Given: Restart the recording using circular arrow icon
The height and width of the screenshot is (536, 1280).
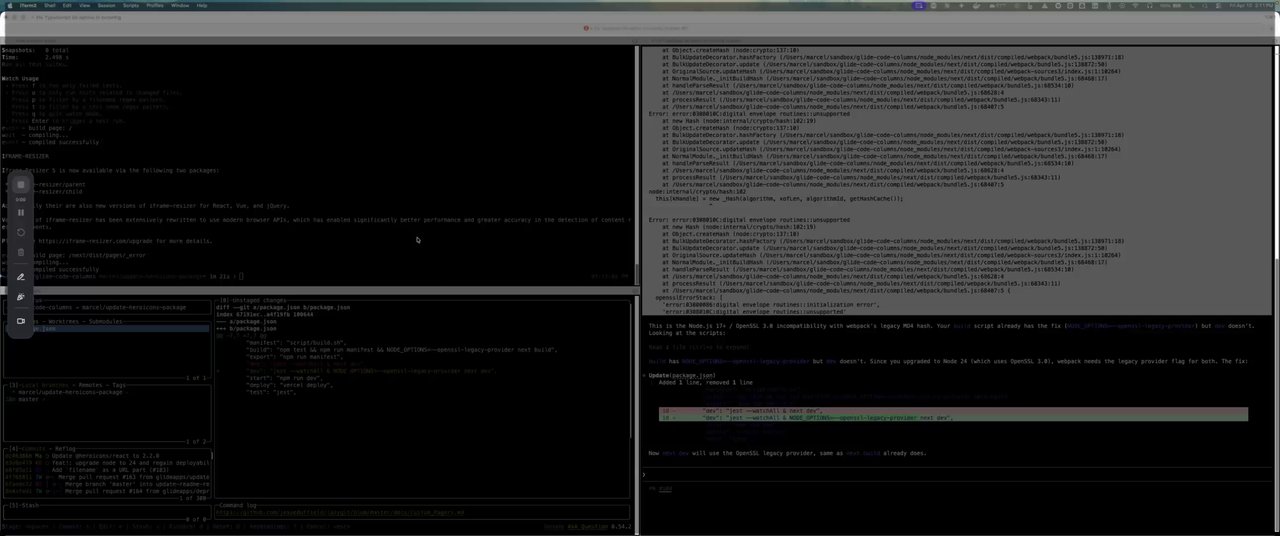Looking at the screenshot, I should tap(21, 232).
